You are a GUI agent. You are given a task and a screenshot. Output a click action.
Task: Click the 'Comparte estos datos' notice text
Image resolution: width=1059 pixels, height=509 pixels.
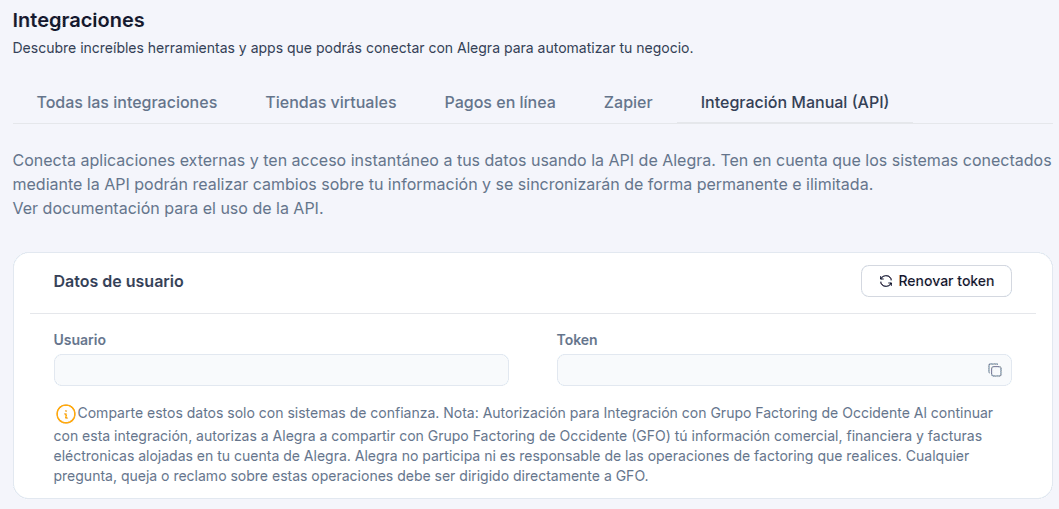tap(523, 444)
